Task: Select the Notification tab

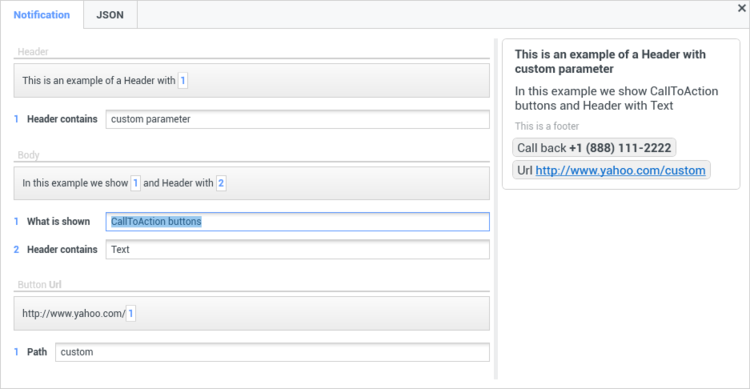Action: pos(42,15)
